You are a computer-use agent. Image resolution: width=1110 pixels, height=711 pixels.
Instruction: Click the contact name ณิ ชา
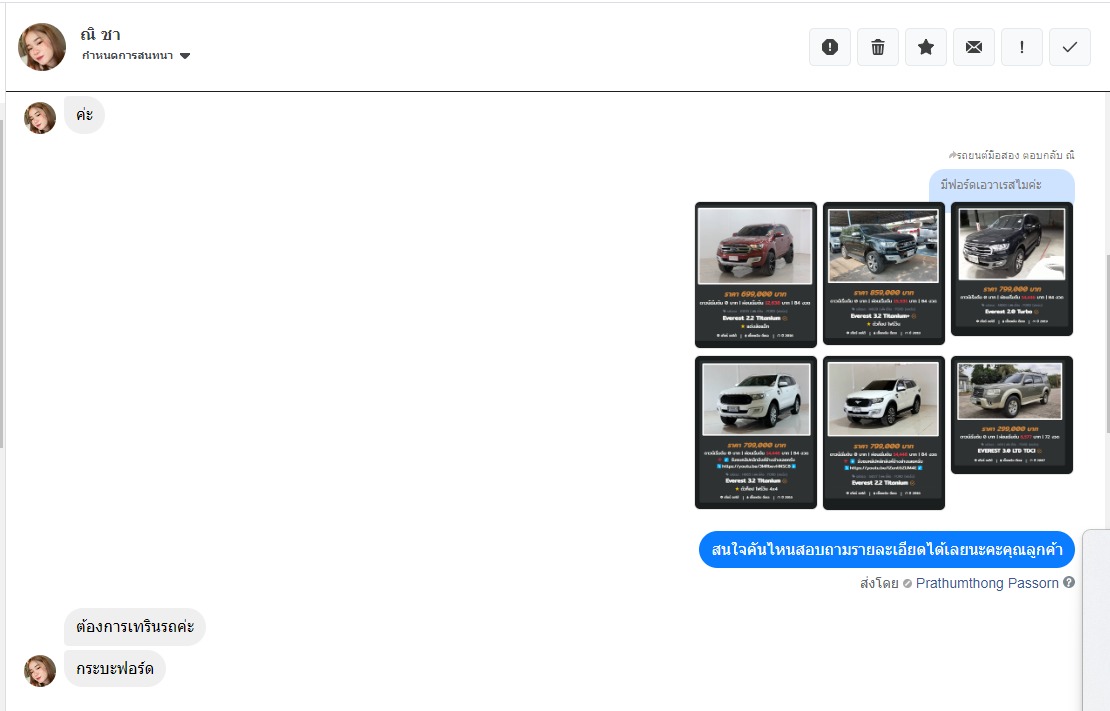click(101, 34)
